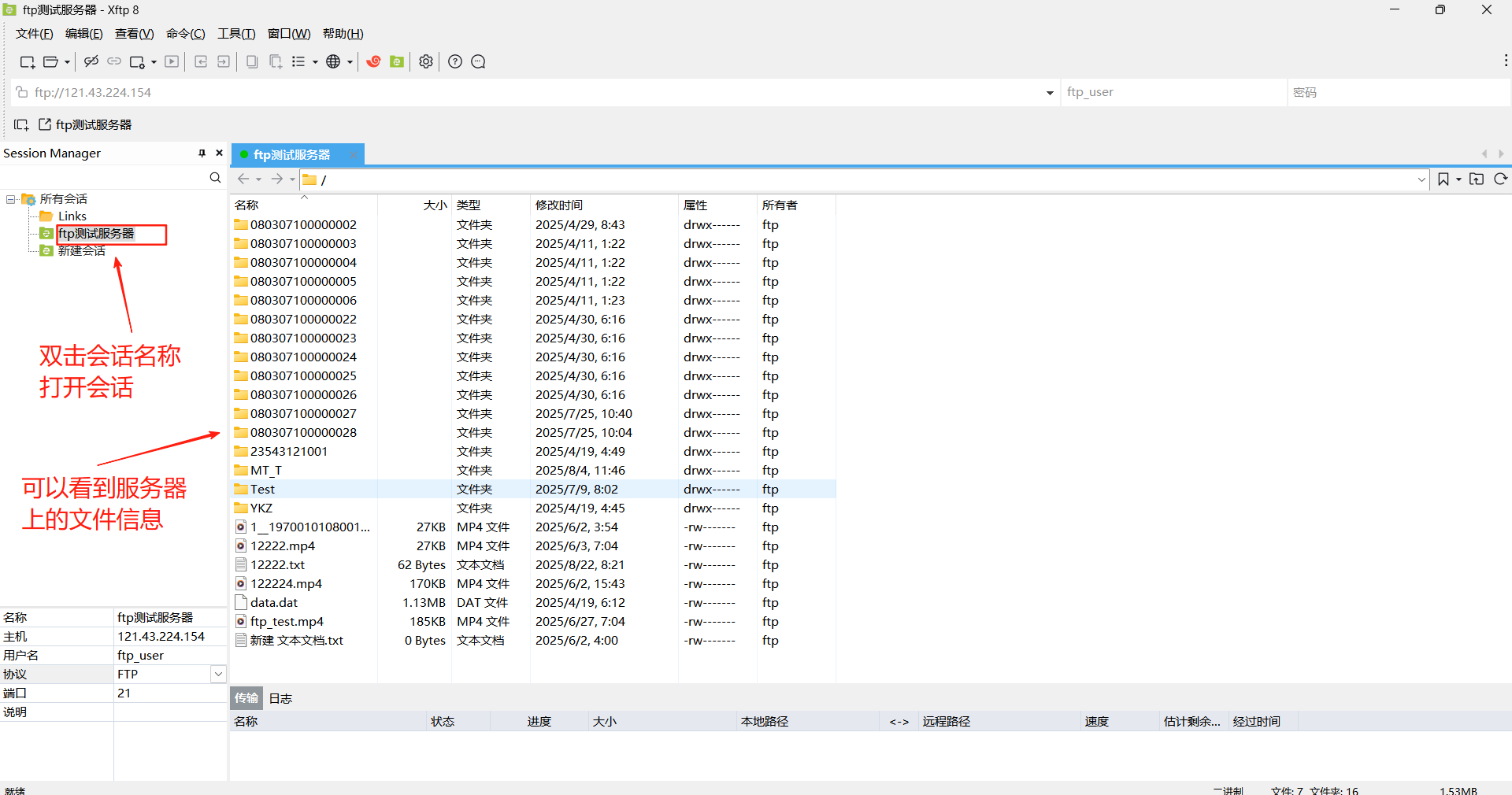Click the parent folder up icon

(1477, 179)
